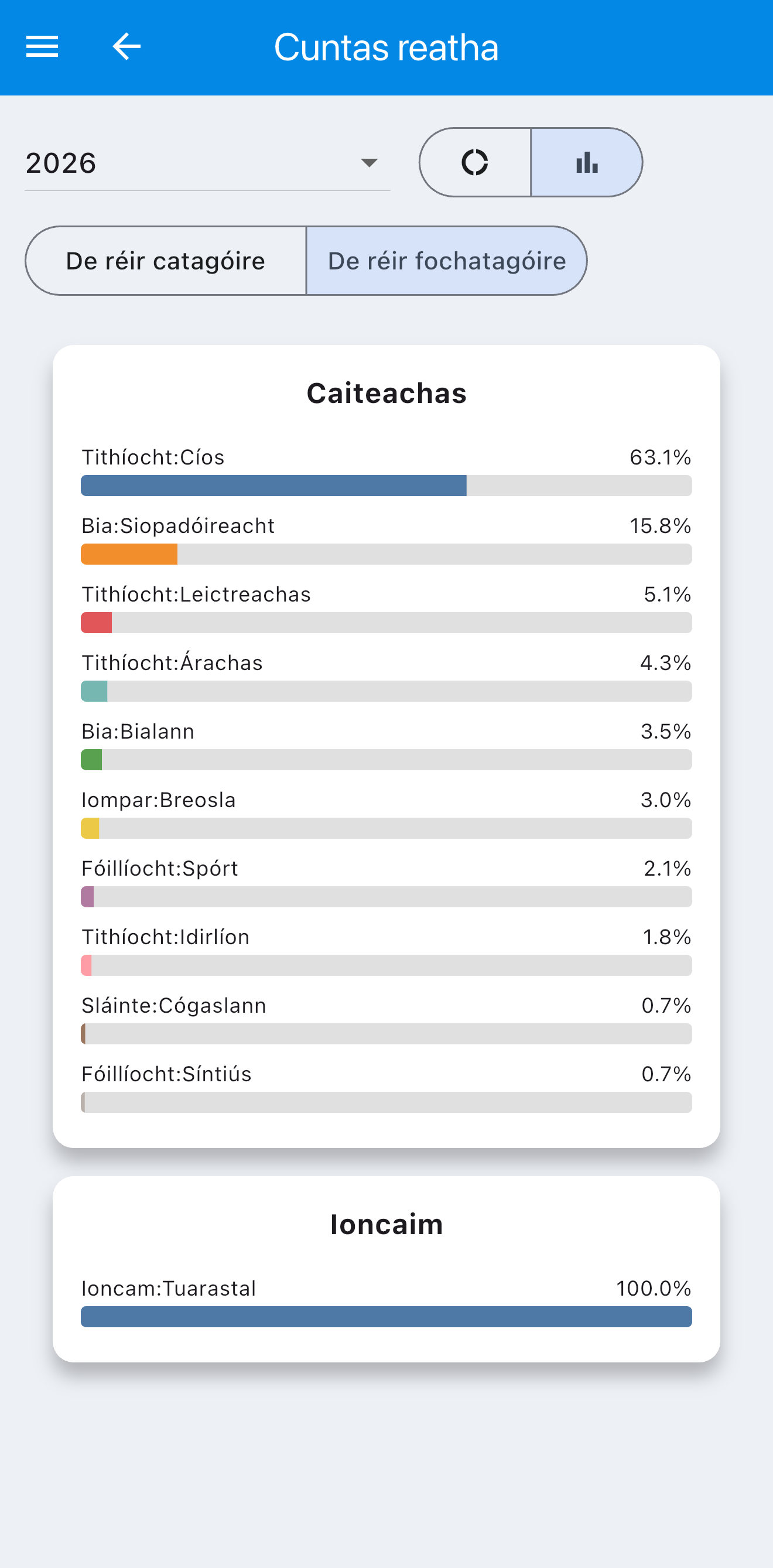Click the Tithíocht:Árachas teal bar
This screenshot has width=773, height=1568.
click(94, 692)
